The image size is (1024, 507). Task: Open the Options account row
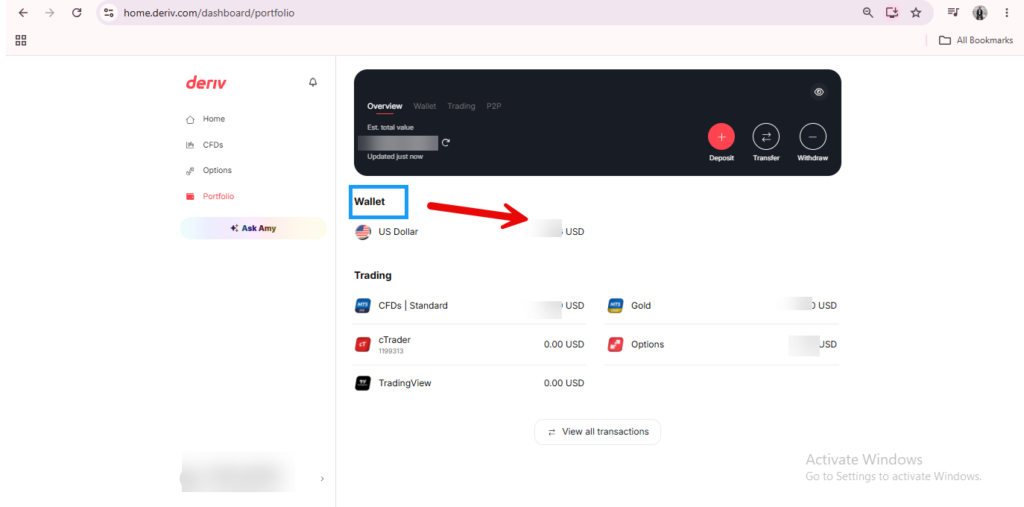pos(722,344)
